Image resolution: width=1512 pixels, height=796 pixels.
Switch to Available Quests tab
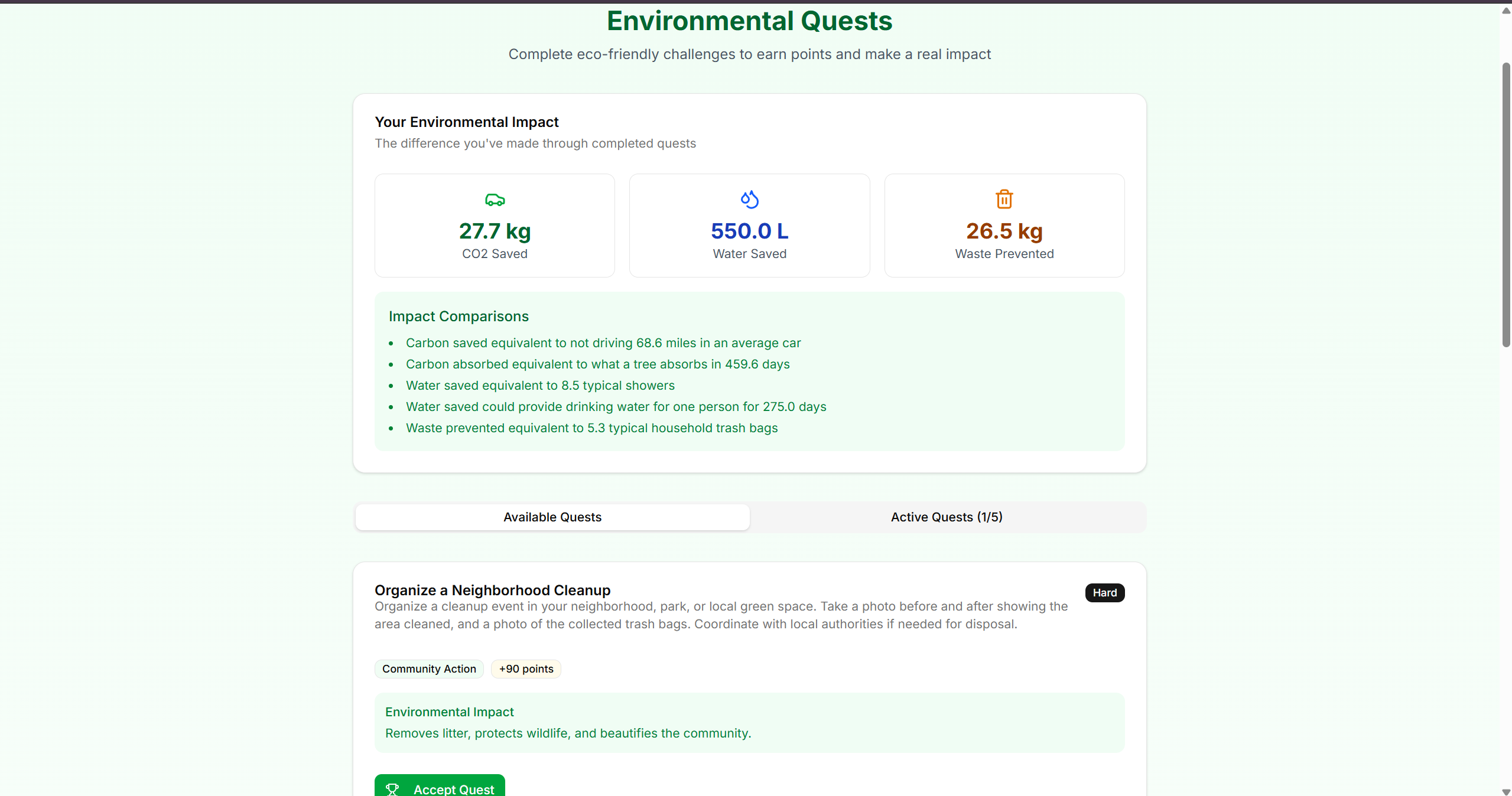tap(552, 517)
